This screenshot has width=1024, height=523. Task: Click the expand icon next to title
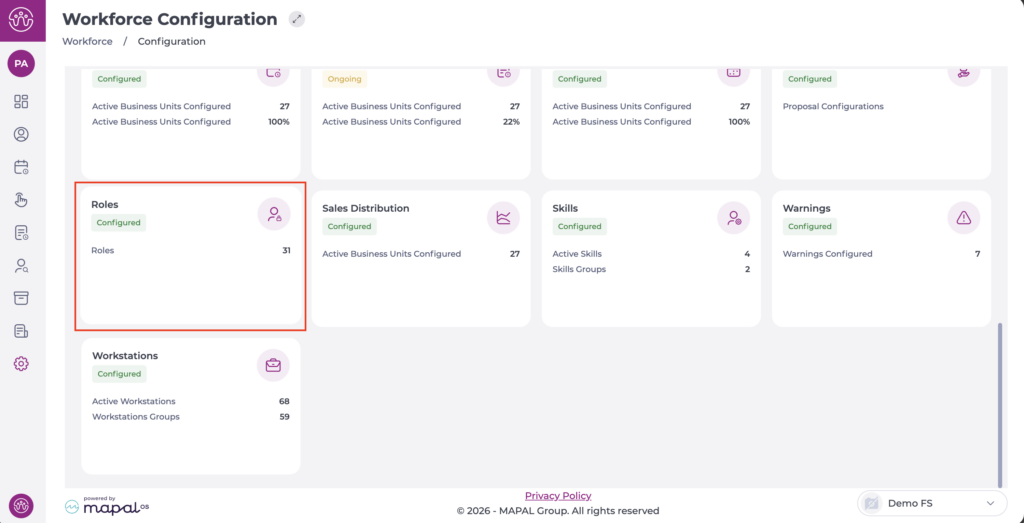[x=296, y=19]
